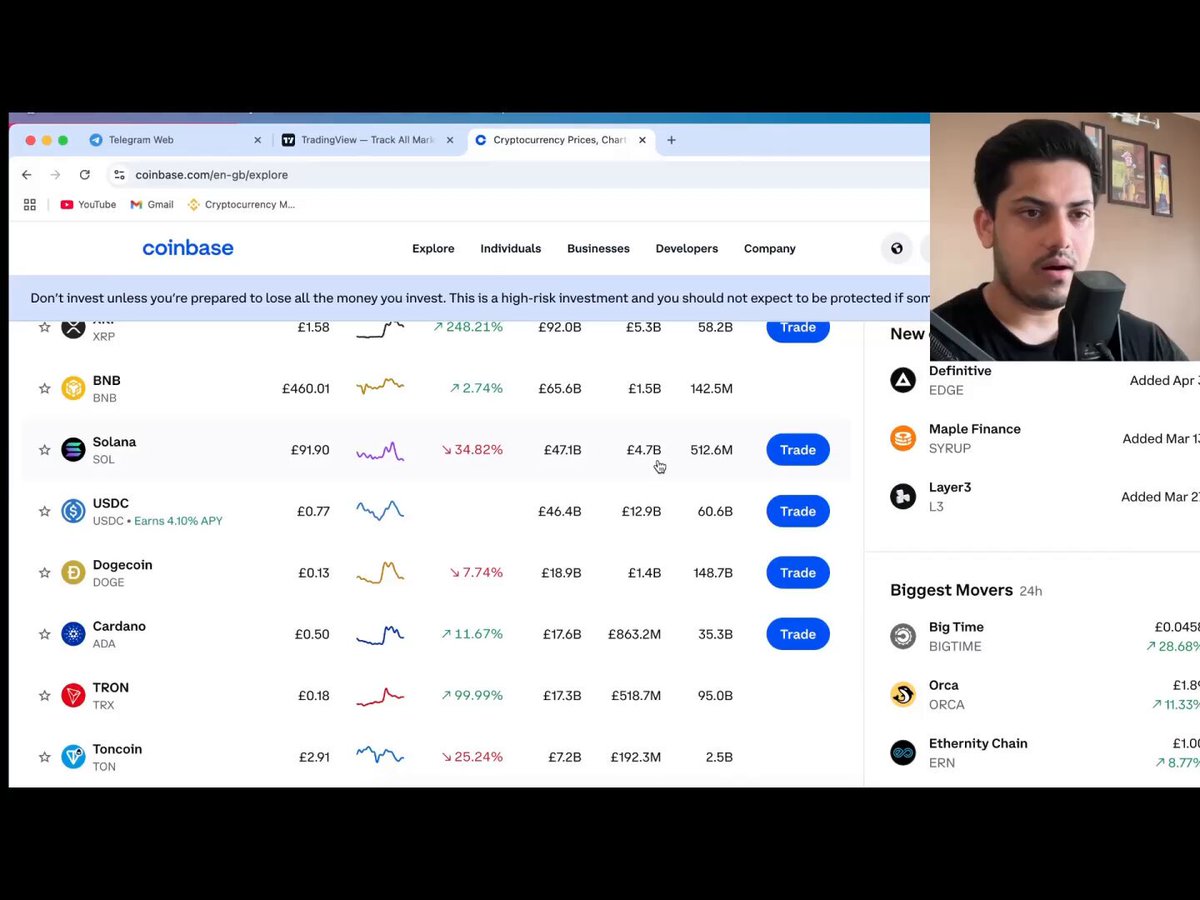Open the Cryptocurrency M... bookmark
The image size is (1200, 900).
pos(241,205)
